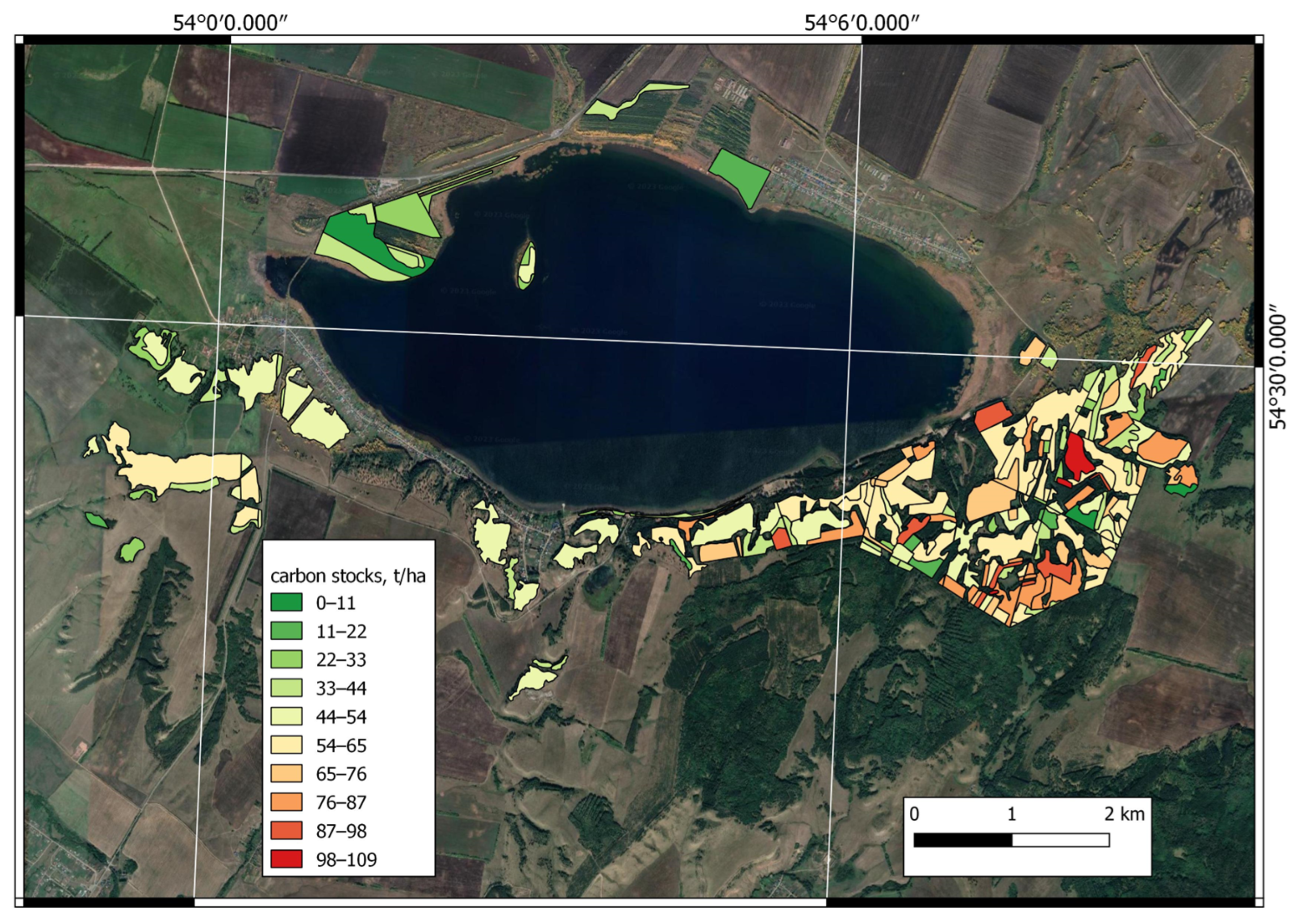Viewport: 1298px width, 924px height.
Task: Click the legend title 'carbon stocks, t/ha'
Action: click(x=348, y=576)
